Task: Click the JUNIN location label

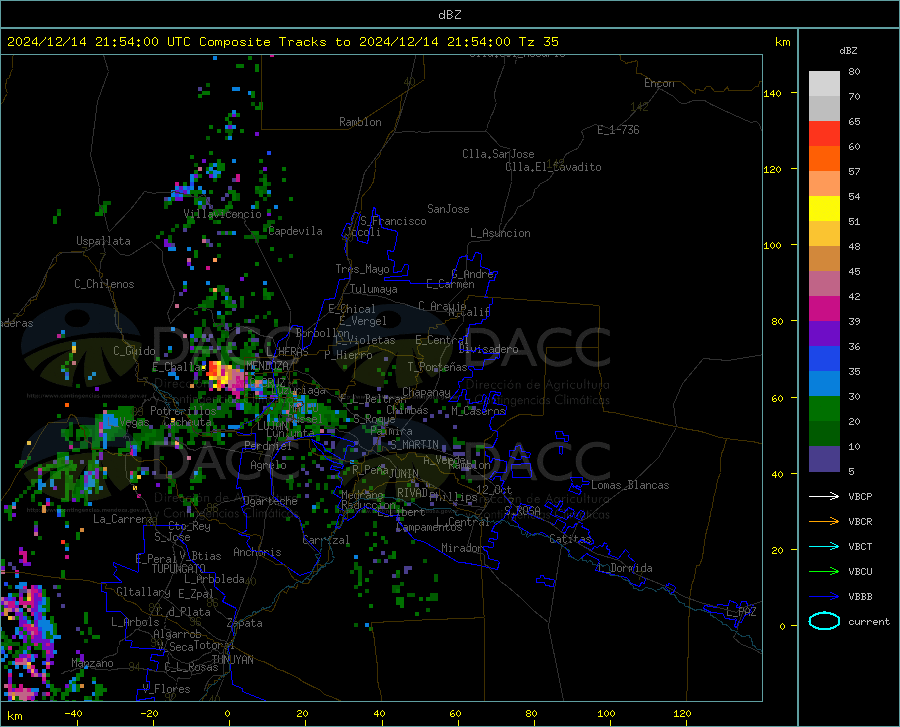Action: 404,473
